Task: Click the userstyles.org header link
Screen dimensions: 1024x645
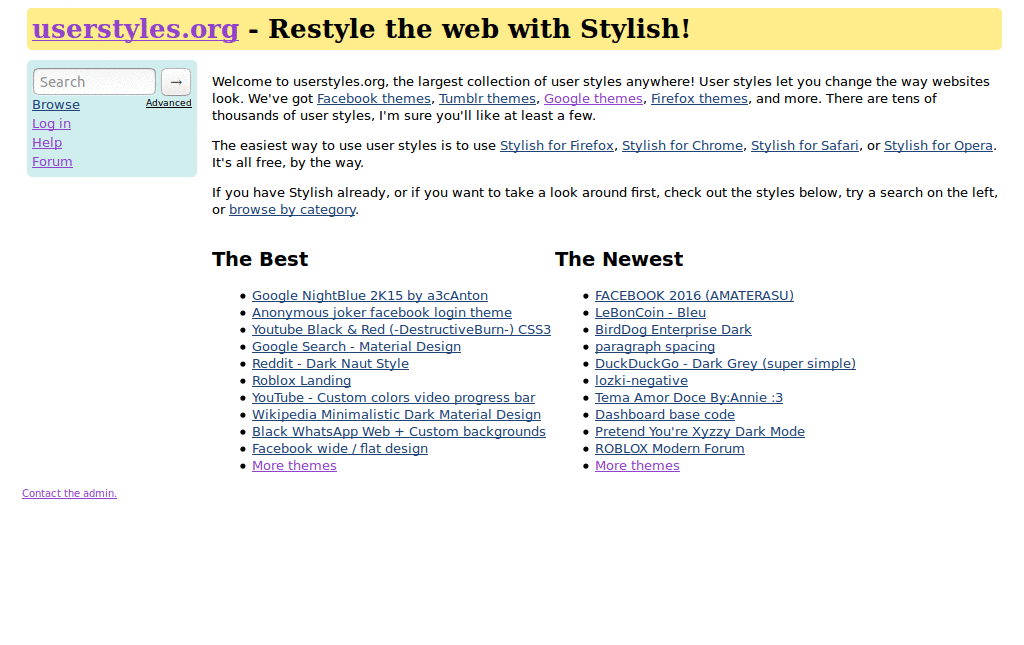Action: (x=135, y=28)
